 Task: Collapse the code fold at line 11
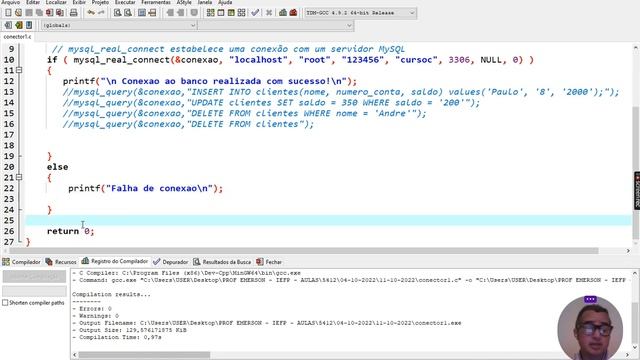click(x=19, y=70)
